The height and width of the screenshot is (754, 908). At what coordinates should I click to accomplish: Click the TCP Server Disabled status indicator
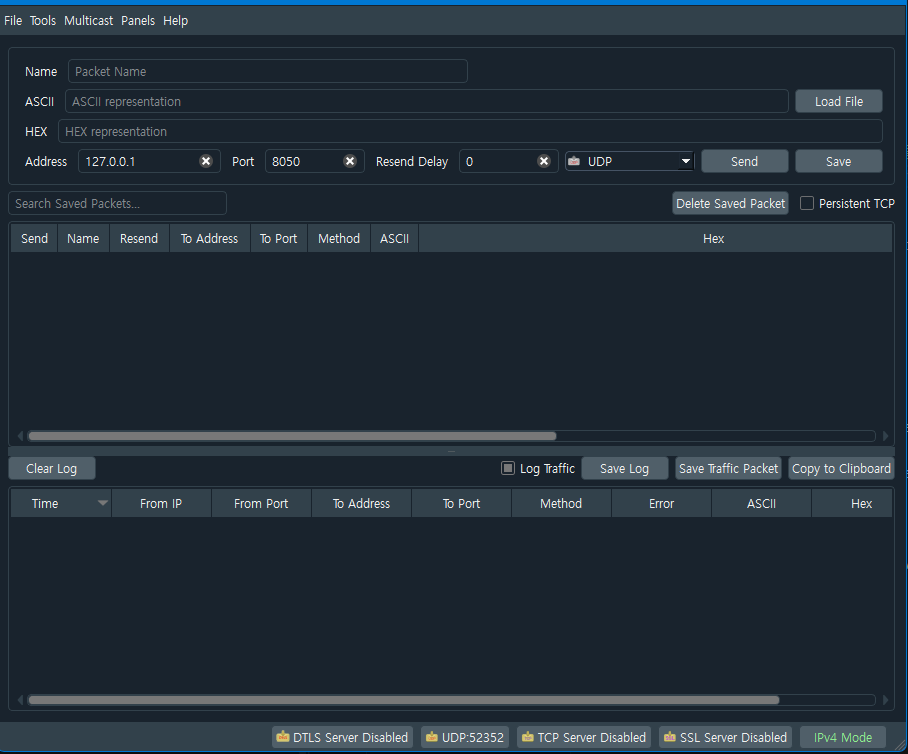point(584,737)
